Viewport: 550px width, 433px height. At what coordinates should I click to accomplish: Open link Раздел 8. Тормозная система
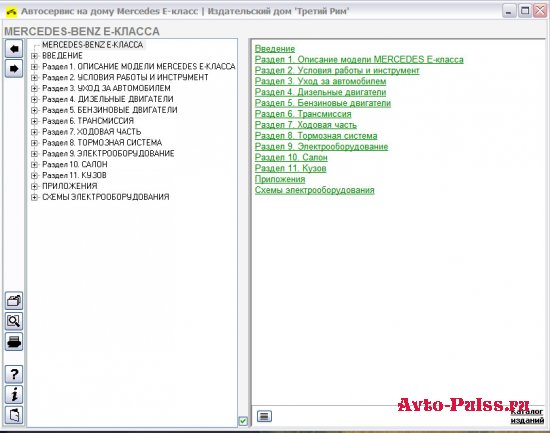click(x=316, y=136)
